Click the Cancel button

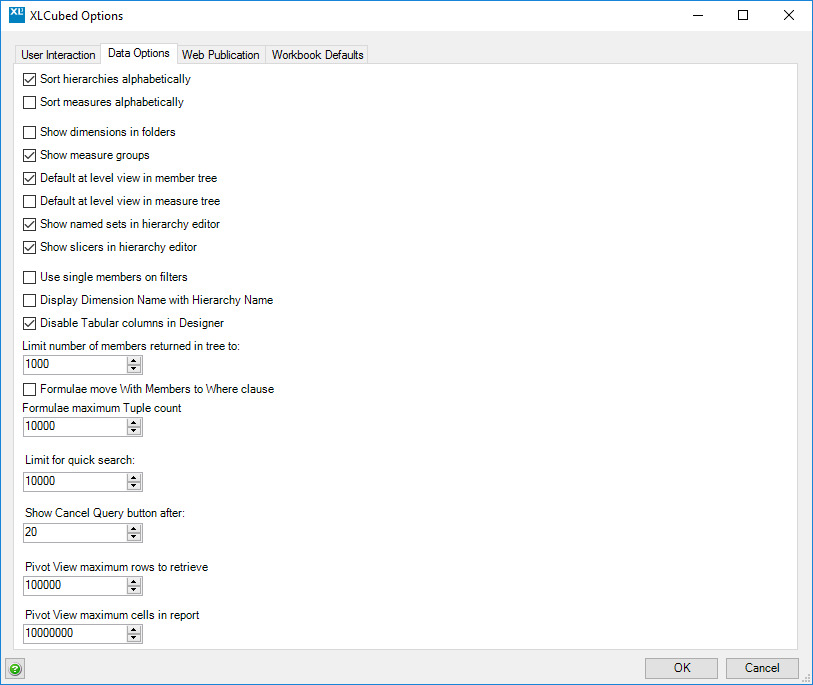pos(762,668)
